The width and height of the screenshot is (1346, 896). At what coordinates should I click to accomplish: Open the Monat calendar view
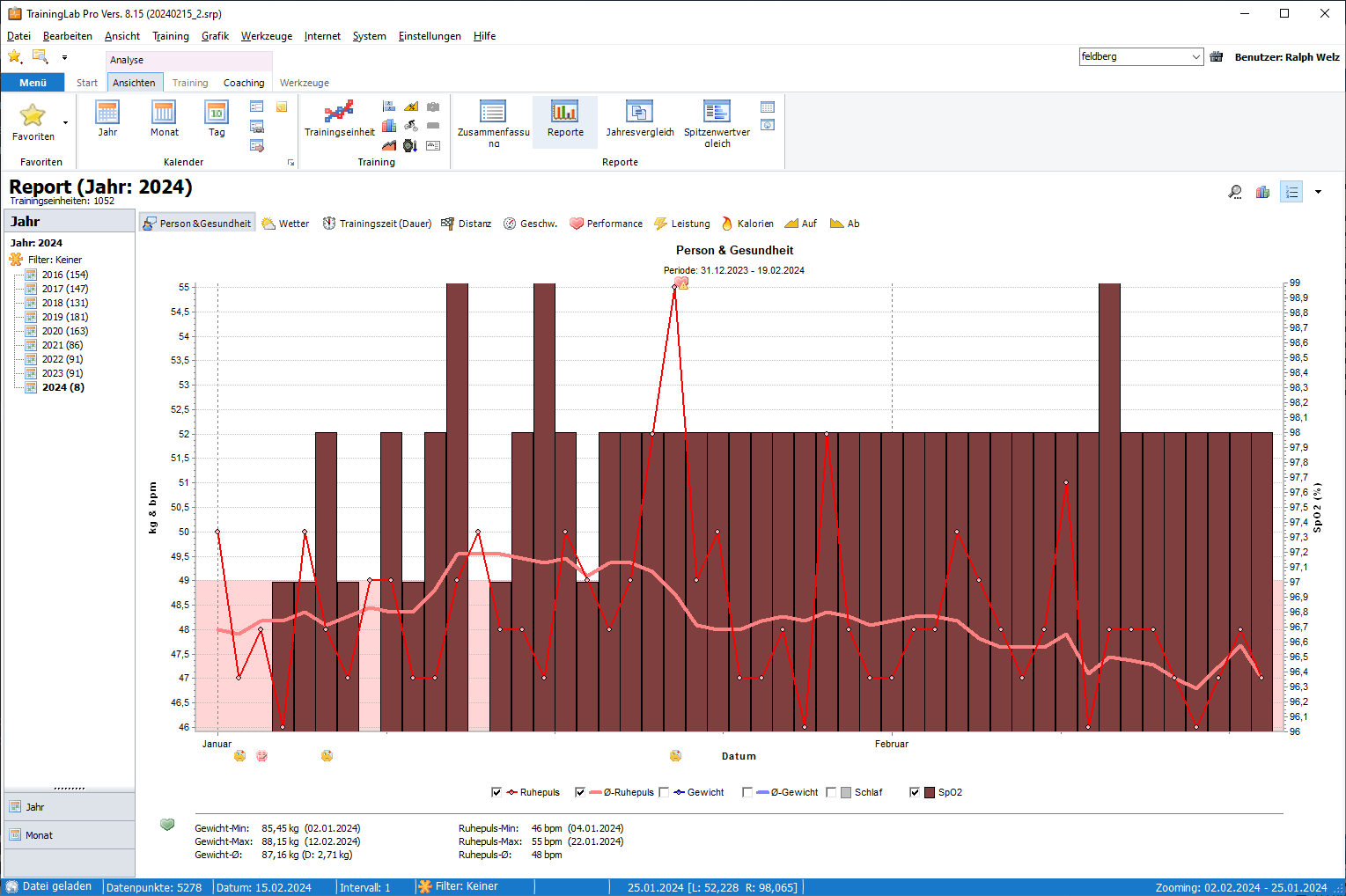coord(164,120)
